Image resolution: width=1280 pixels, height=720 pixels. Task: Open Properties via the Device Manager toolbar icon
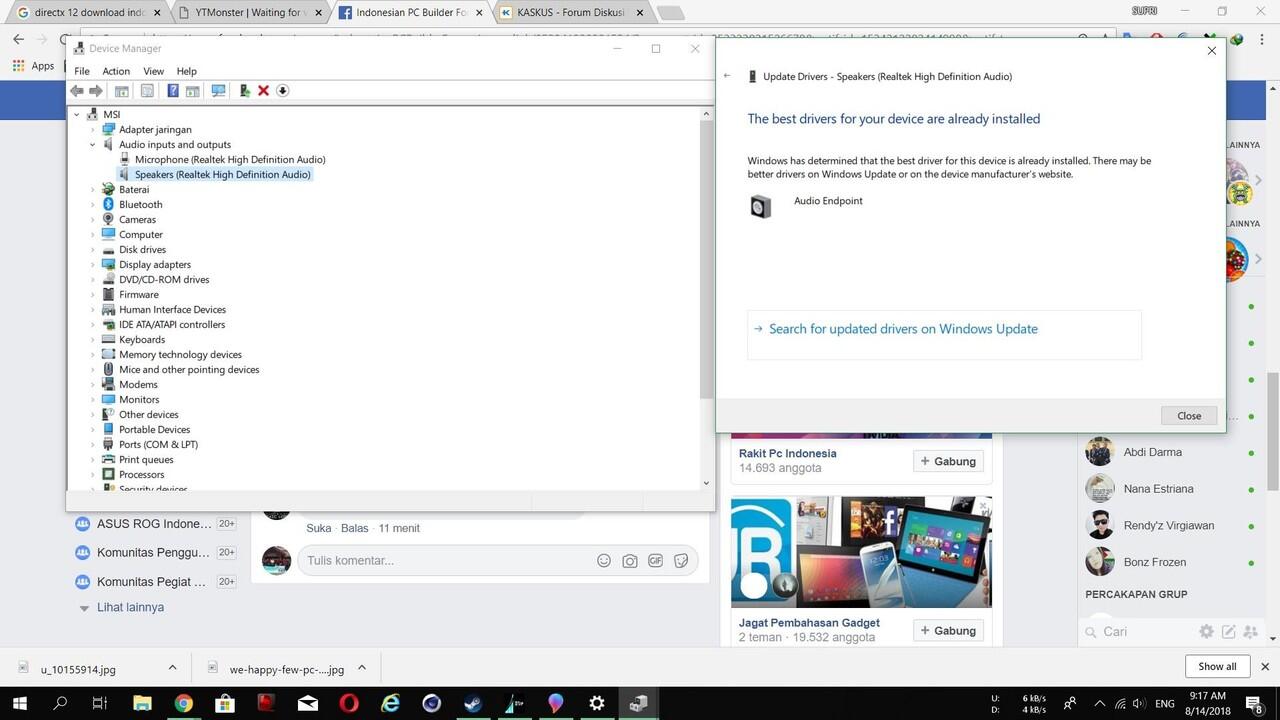pos(147,91)
